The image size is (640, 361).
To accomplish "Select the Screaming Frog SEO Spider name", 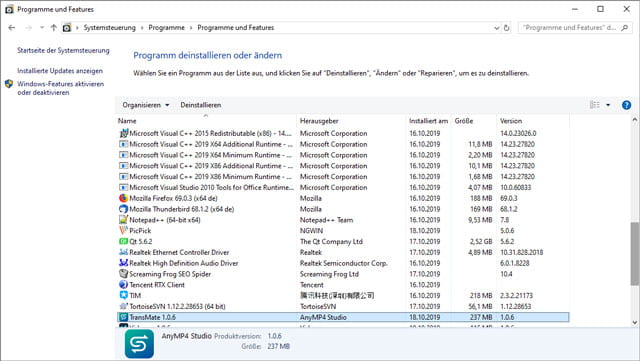I will (x=170, y=274).
